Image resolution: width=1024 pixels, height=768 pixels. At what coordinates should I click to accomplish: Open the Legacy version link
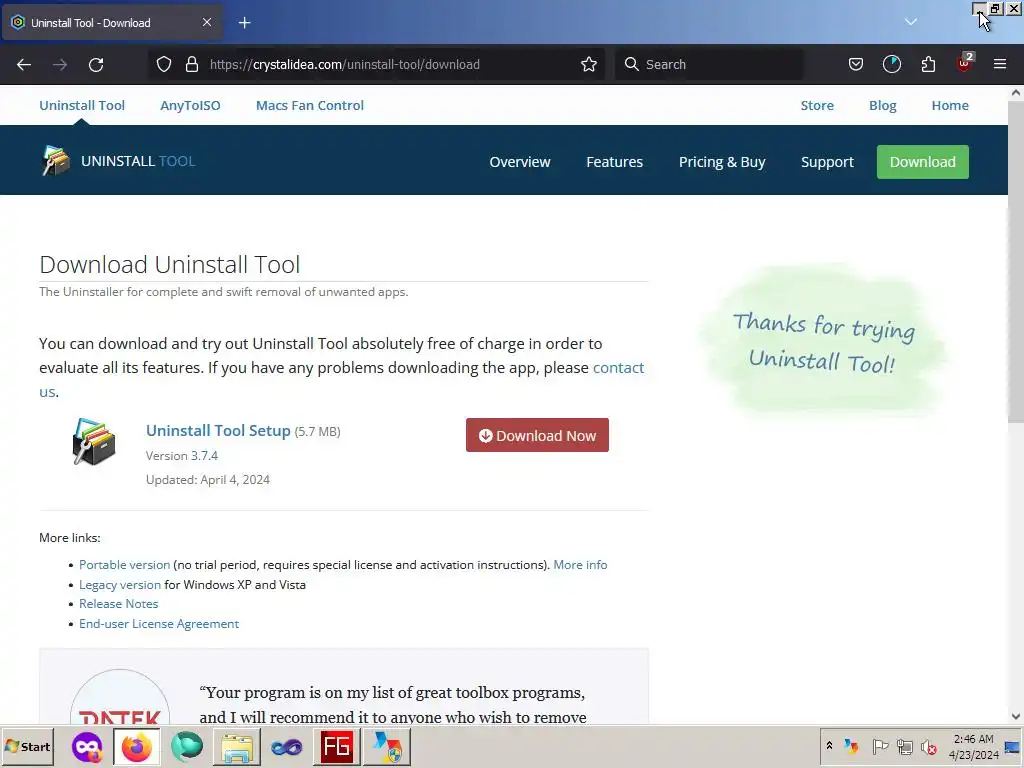pyautogui.click(x=120, y=584)
